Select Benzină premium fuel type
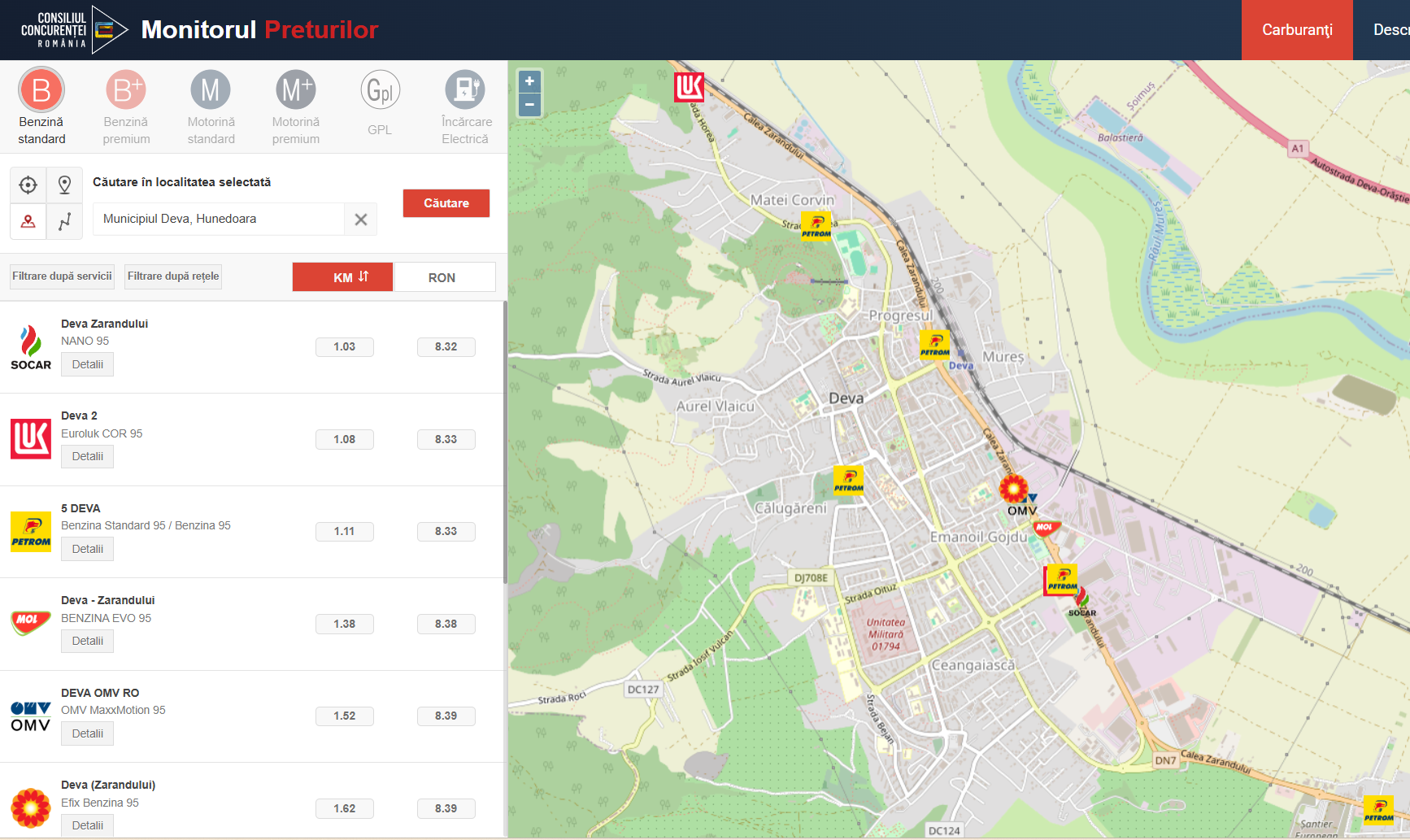Viewport: 1410px width, 840px height. coord(126,90)
